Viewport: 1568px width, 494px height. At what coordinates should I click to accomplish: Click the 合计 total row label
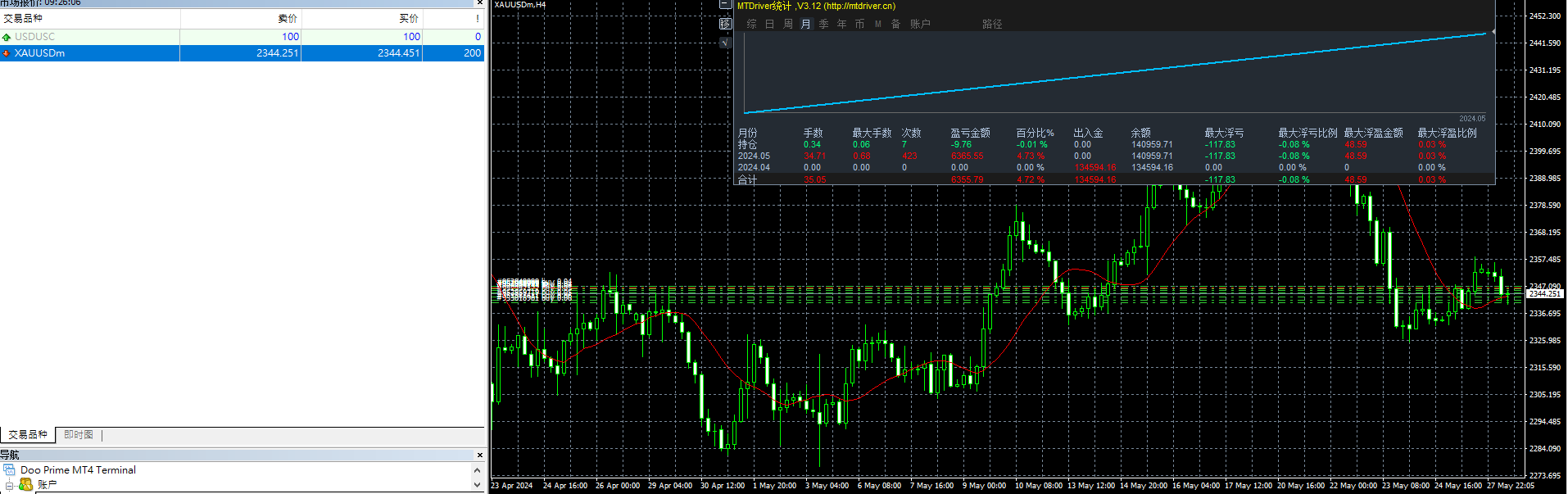point(747,179)
